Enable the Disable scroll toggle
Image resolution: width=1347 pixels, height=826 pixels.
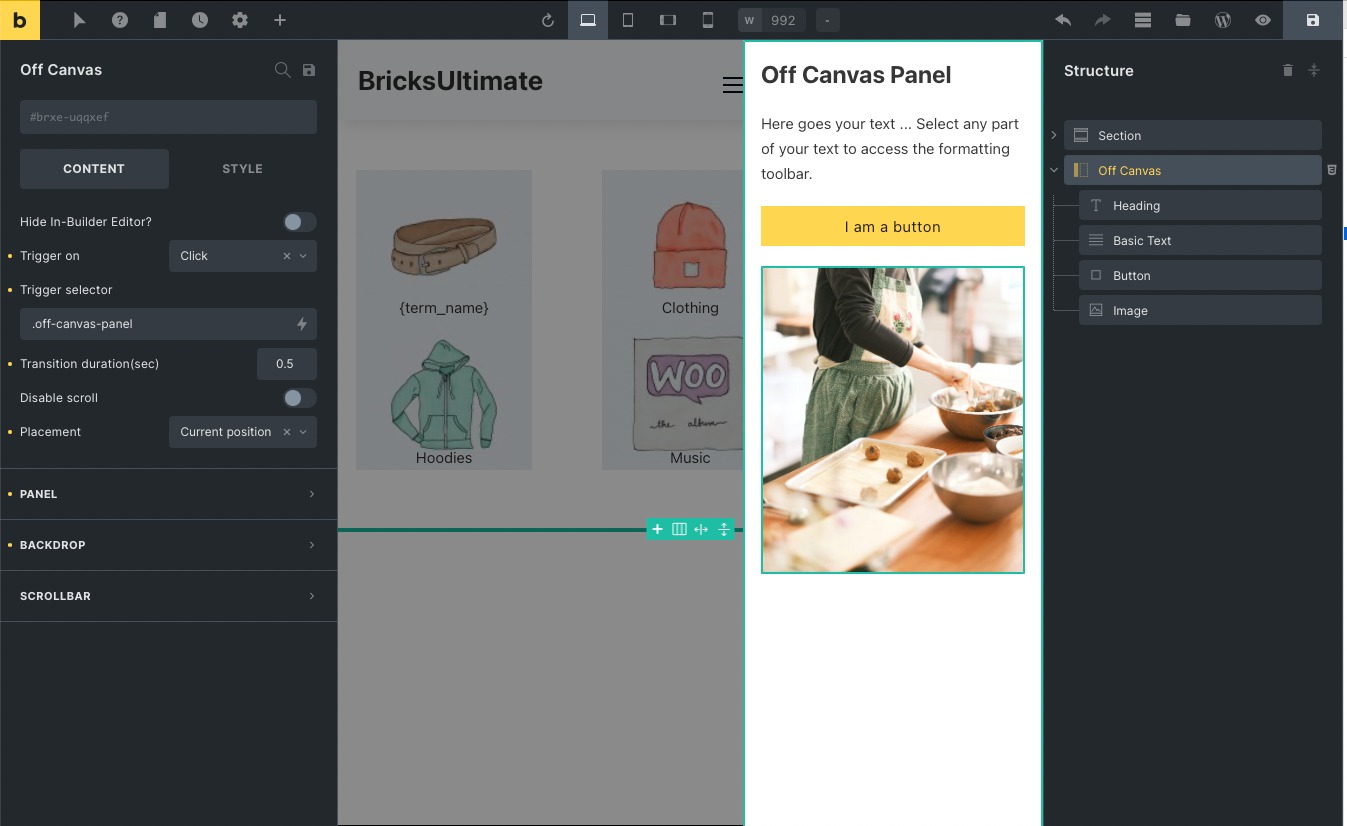[298, 397]
